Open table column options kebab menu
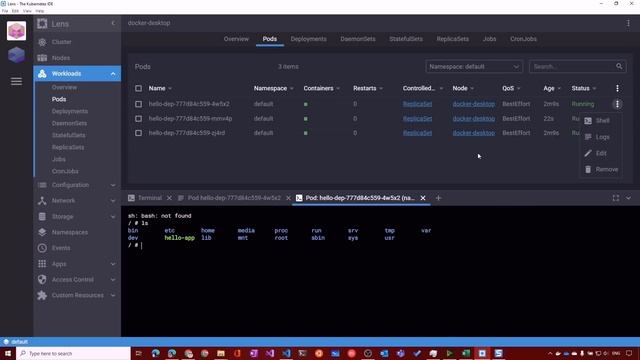Viewport: 640px width, 360px height. pyautogui.click(x=617, y=88)
